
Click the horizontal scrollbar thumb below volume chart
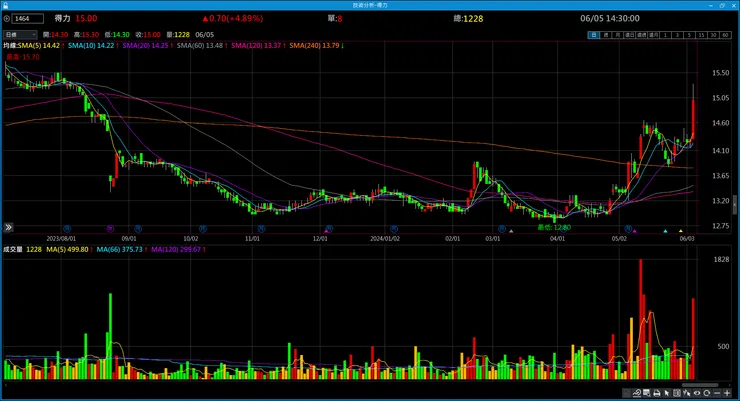tap(700, 385)
